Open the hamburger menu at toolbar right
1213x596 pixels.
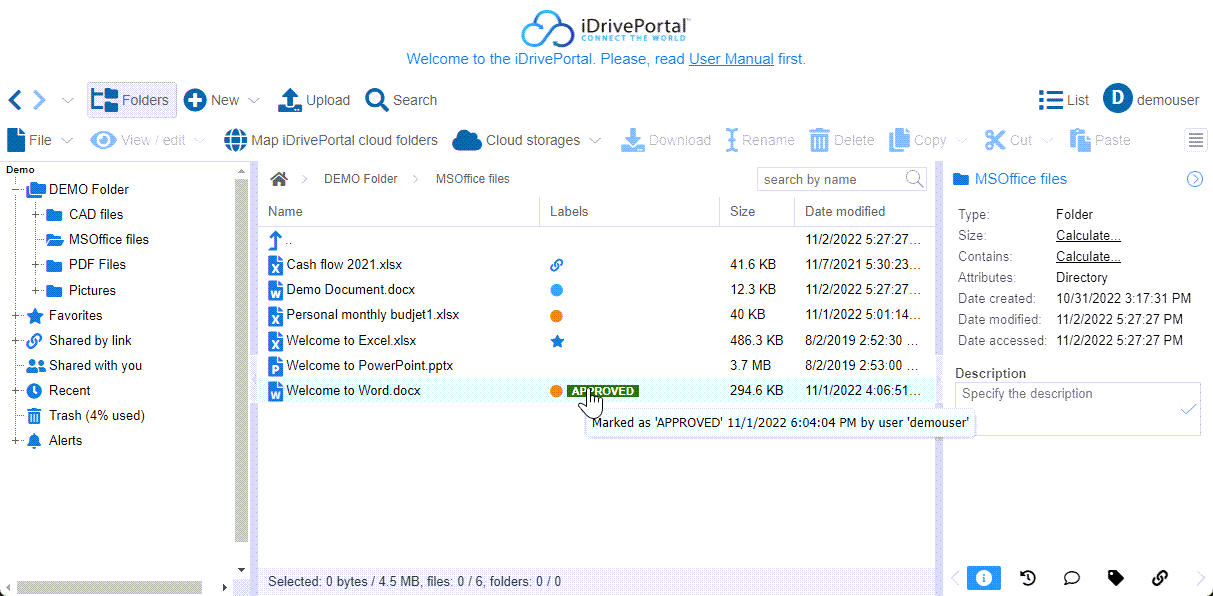pyautogui.click(x=1196, y=140)
